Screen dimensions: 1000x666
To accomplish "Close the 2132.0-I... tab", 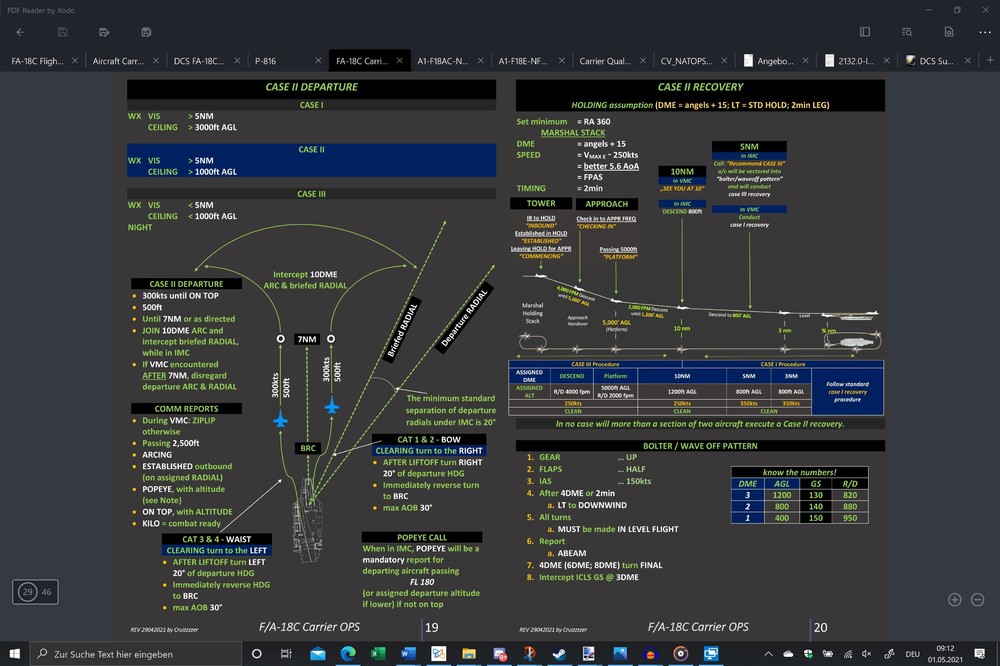I will click(x=886, y=61).
